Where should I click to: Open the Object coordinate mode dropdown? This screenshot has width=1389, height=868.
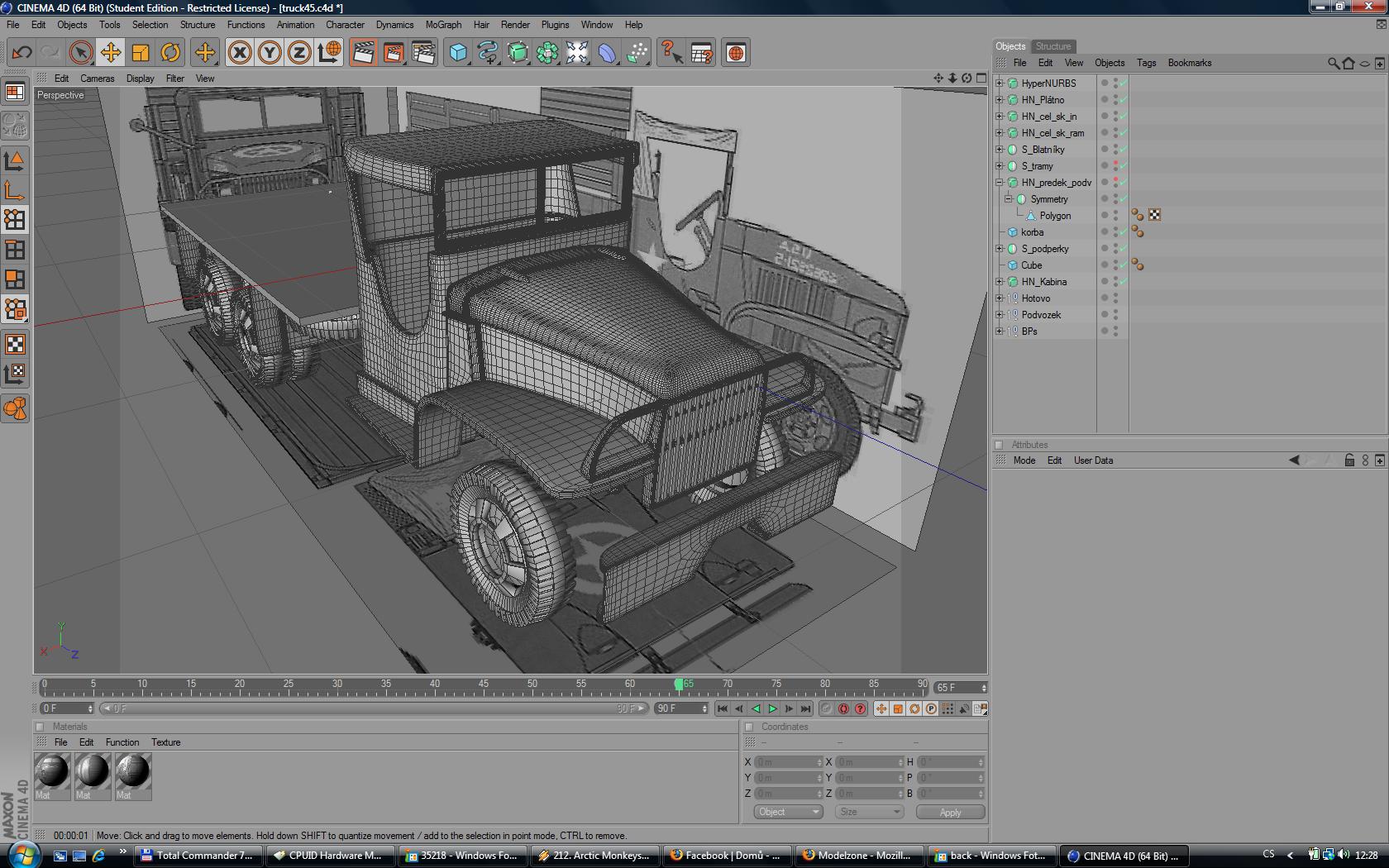click(788, 812)
